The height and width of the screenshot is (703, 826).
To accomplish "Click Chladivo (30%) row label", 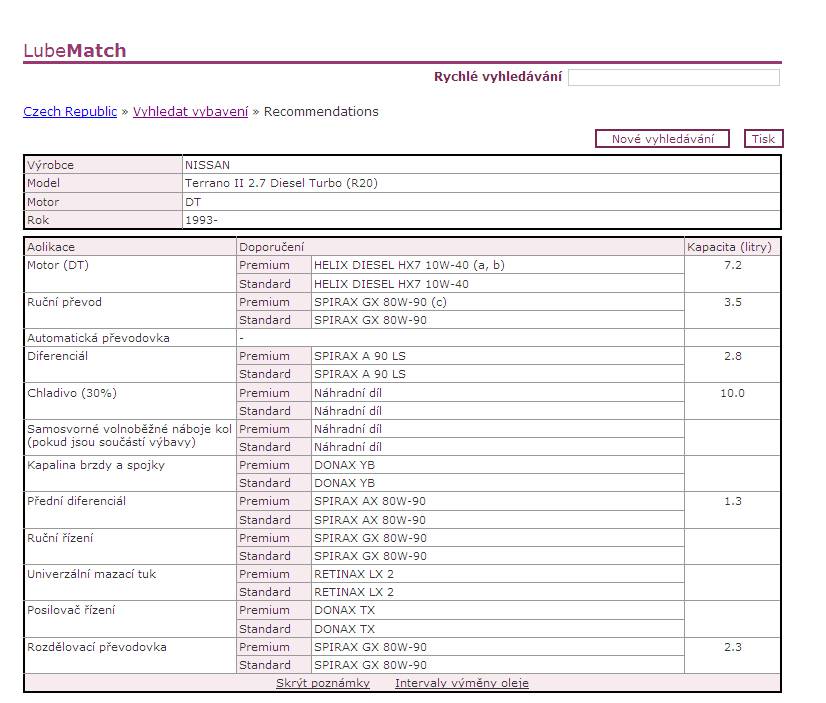I will pyautogui.click(x=72, y=393).
